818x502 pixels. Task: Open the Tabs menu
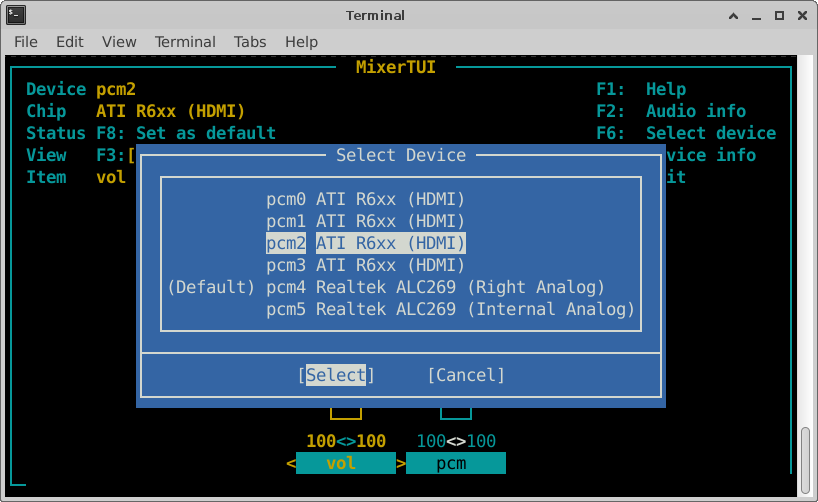250,42
